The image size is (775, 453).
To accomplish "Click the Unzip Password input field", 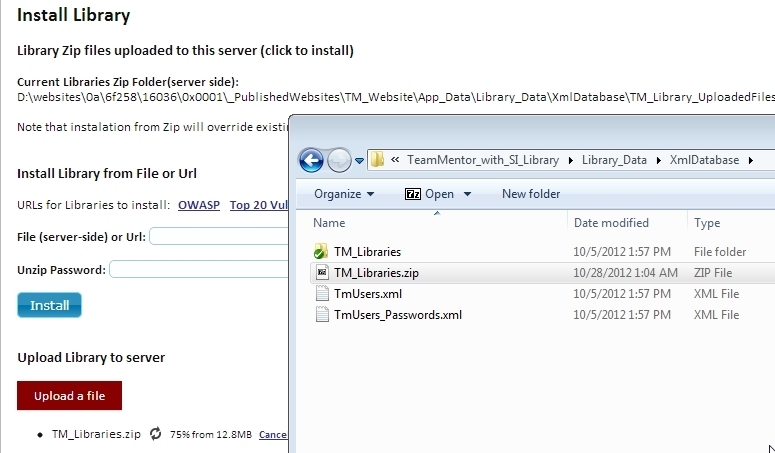I will [x=199, y=270].
